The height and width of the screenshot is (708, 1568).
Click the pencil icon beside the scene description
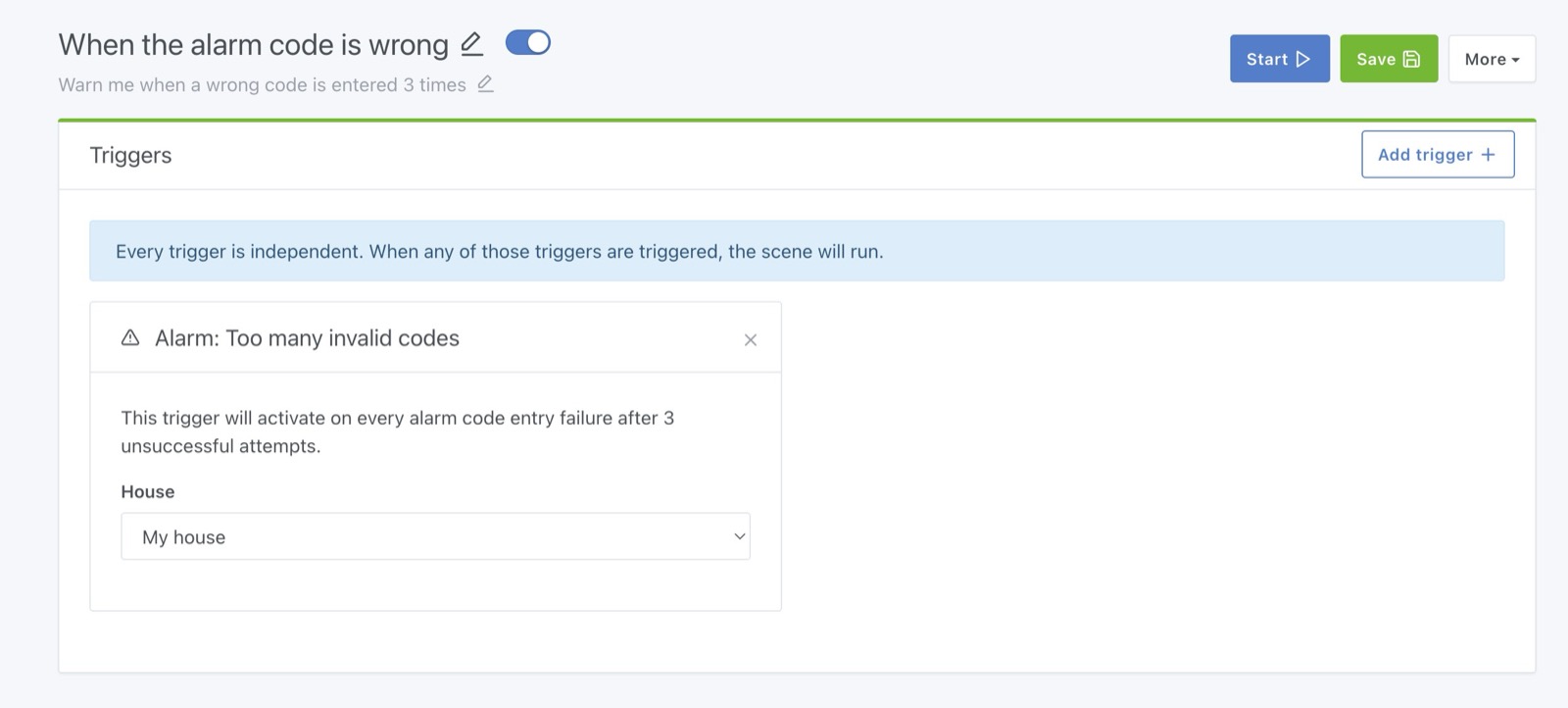coord(485,84)
